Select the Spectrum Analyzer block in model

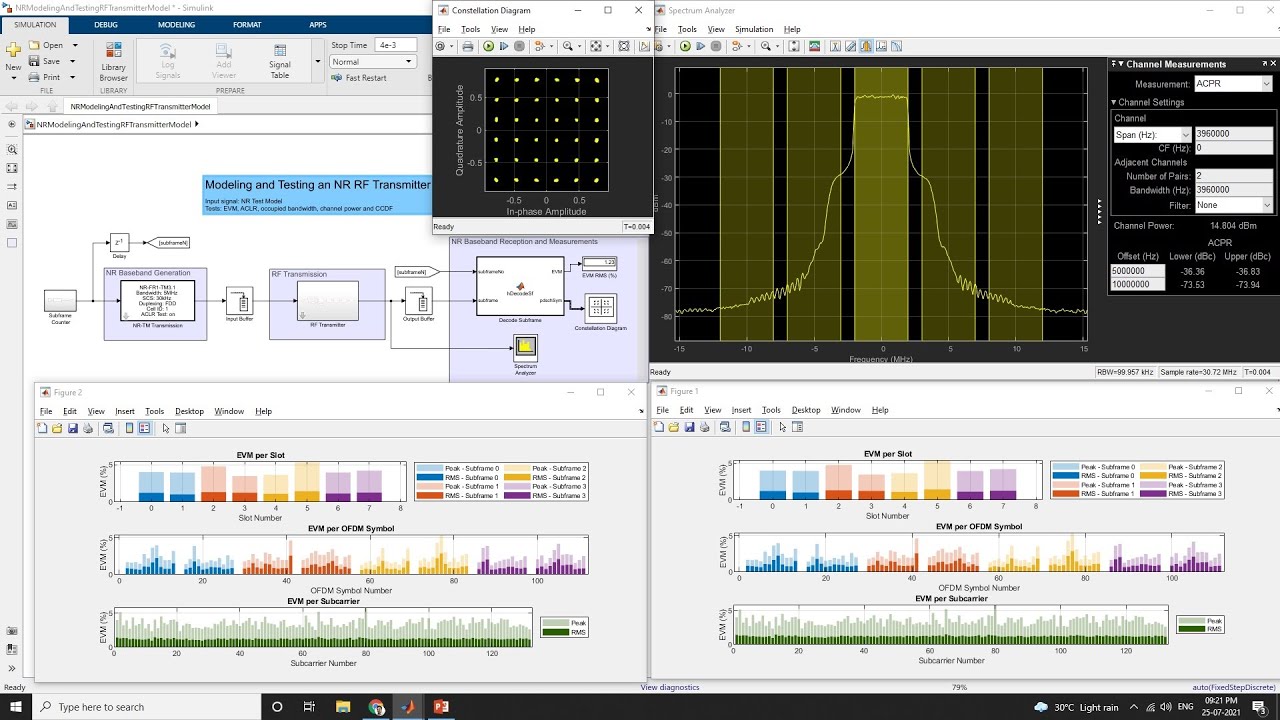(526, 347)
